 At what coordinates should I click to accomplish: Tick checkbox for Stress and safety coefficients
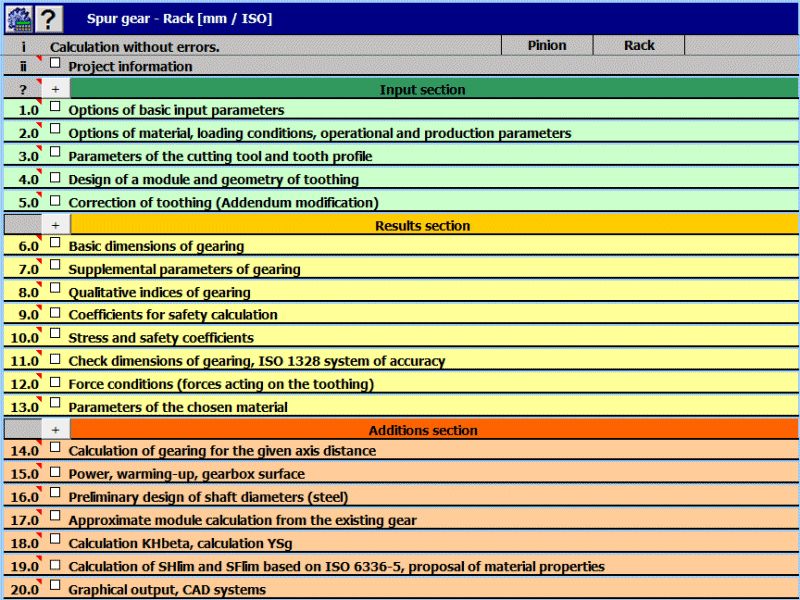pyautogui.click(x=55, y=334)
